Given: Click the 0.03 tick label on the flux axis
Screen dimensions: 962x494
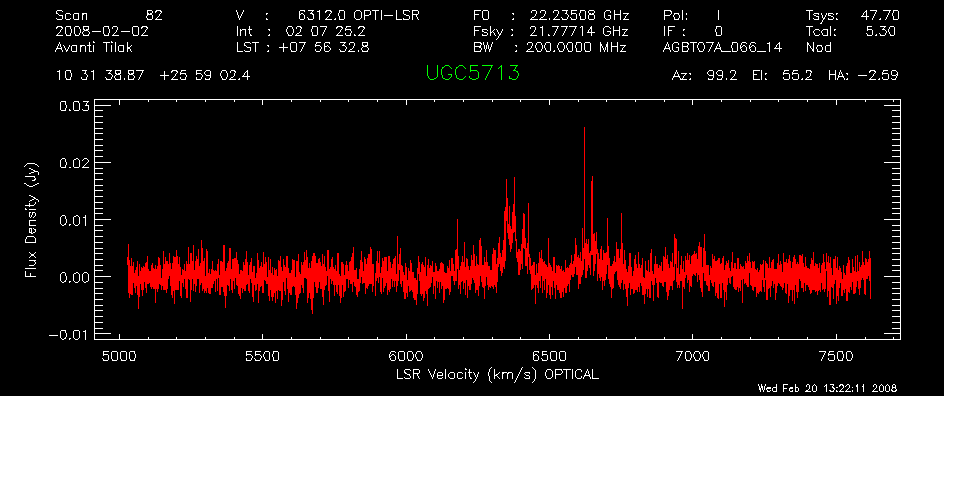Looking at the screenshot, I should point(74,105).
